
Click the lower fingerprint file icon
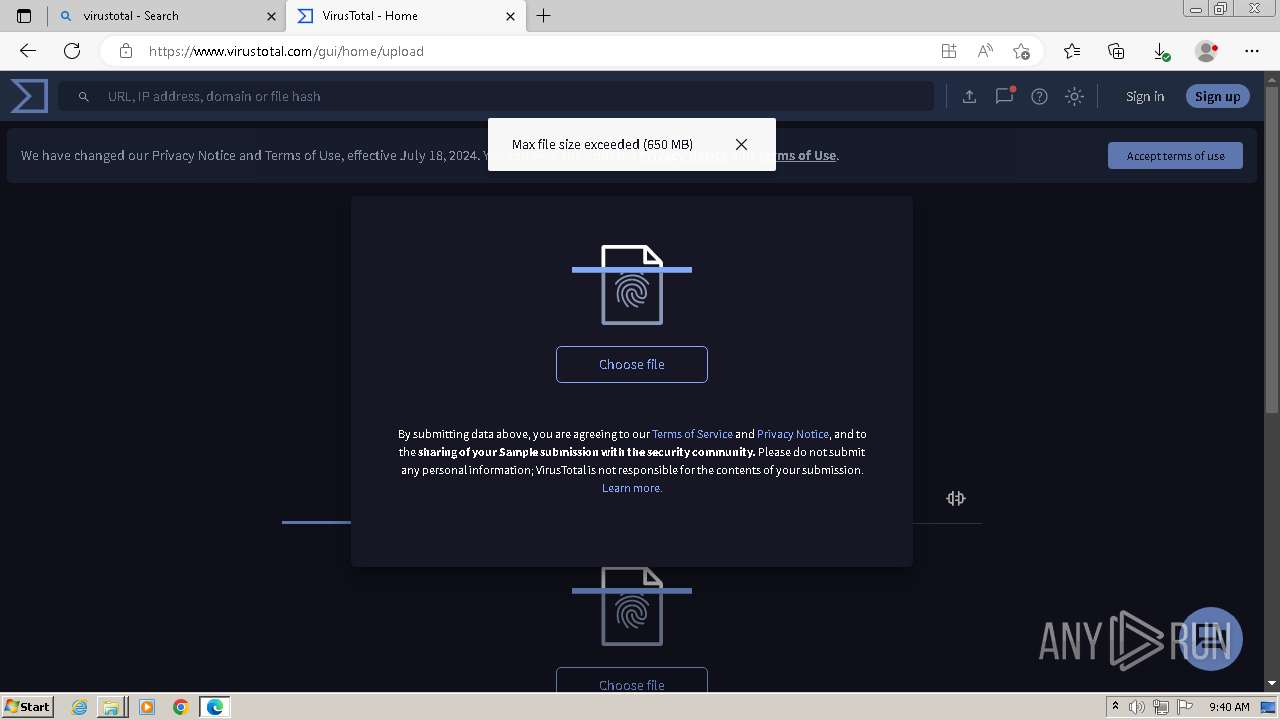click(632, 606)
